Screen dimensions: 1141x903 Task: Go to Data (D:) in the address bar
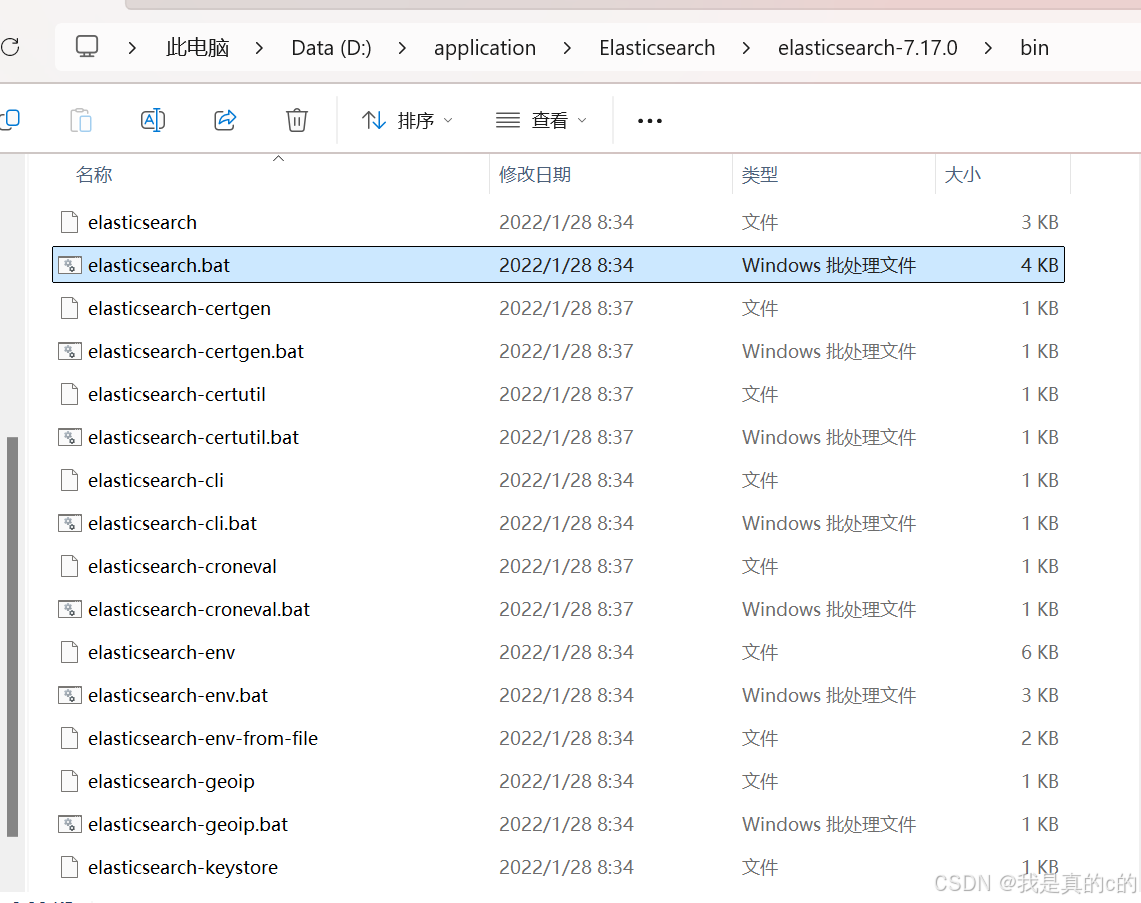click(x=331, y=48)
